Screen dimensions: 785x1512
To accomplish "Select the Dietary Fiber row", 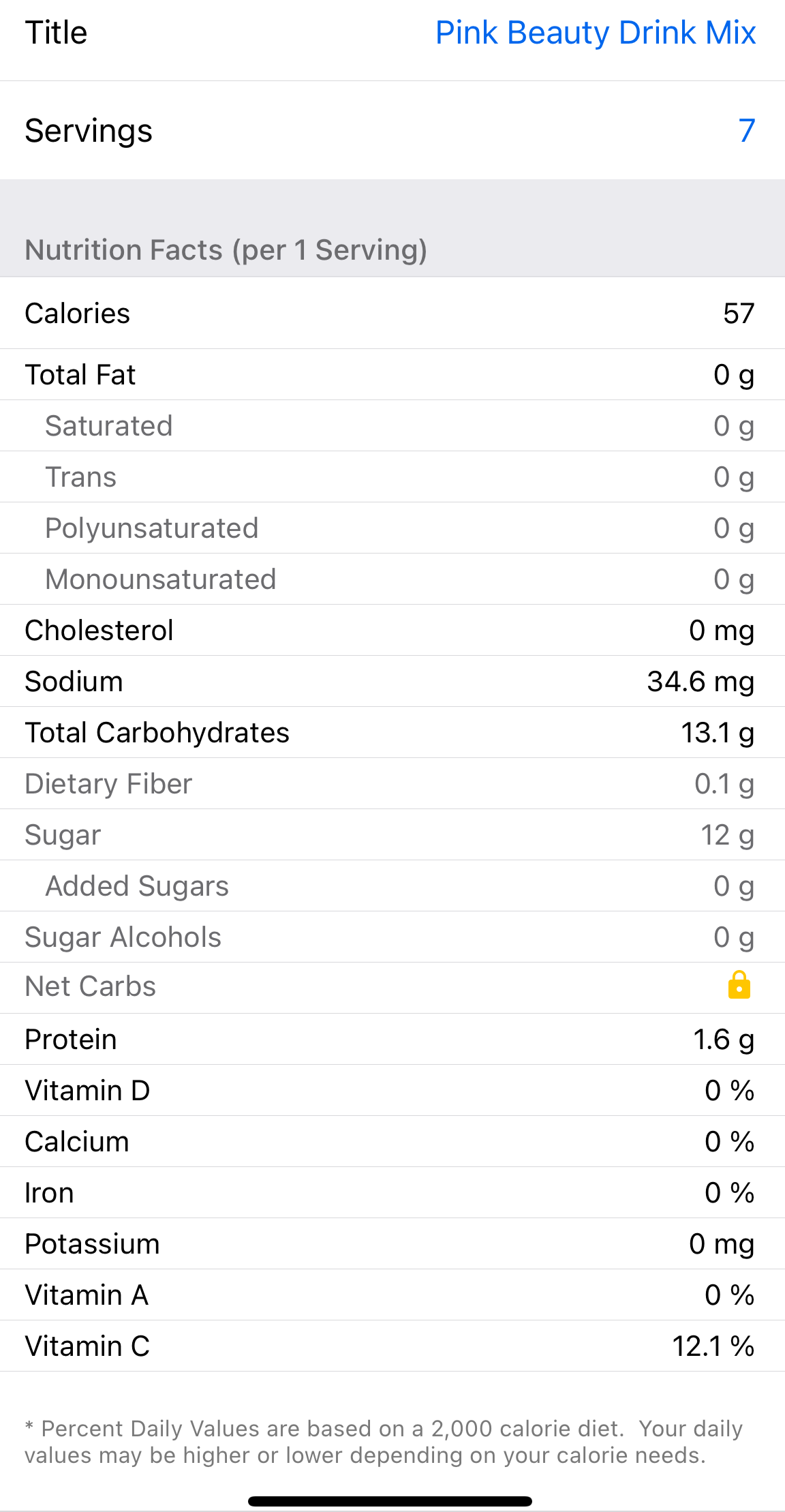I will pos(392,784).
